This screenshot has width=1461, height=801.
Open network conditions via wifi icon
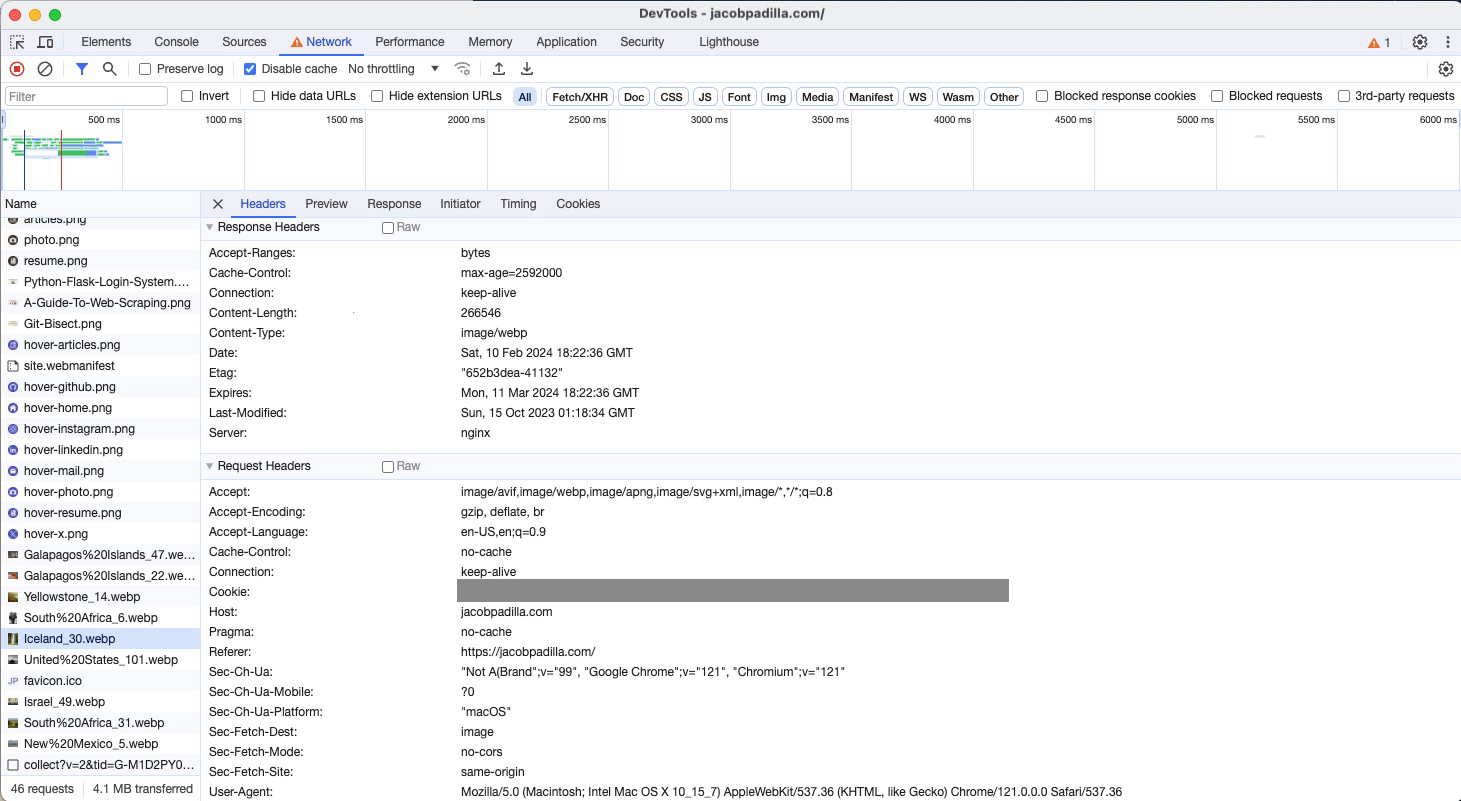point(462,69)
